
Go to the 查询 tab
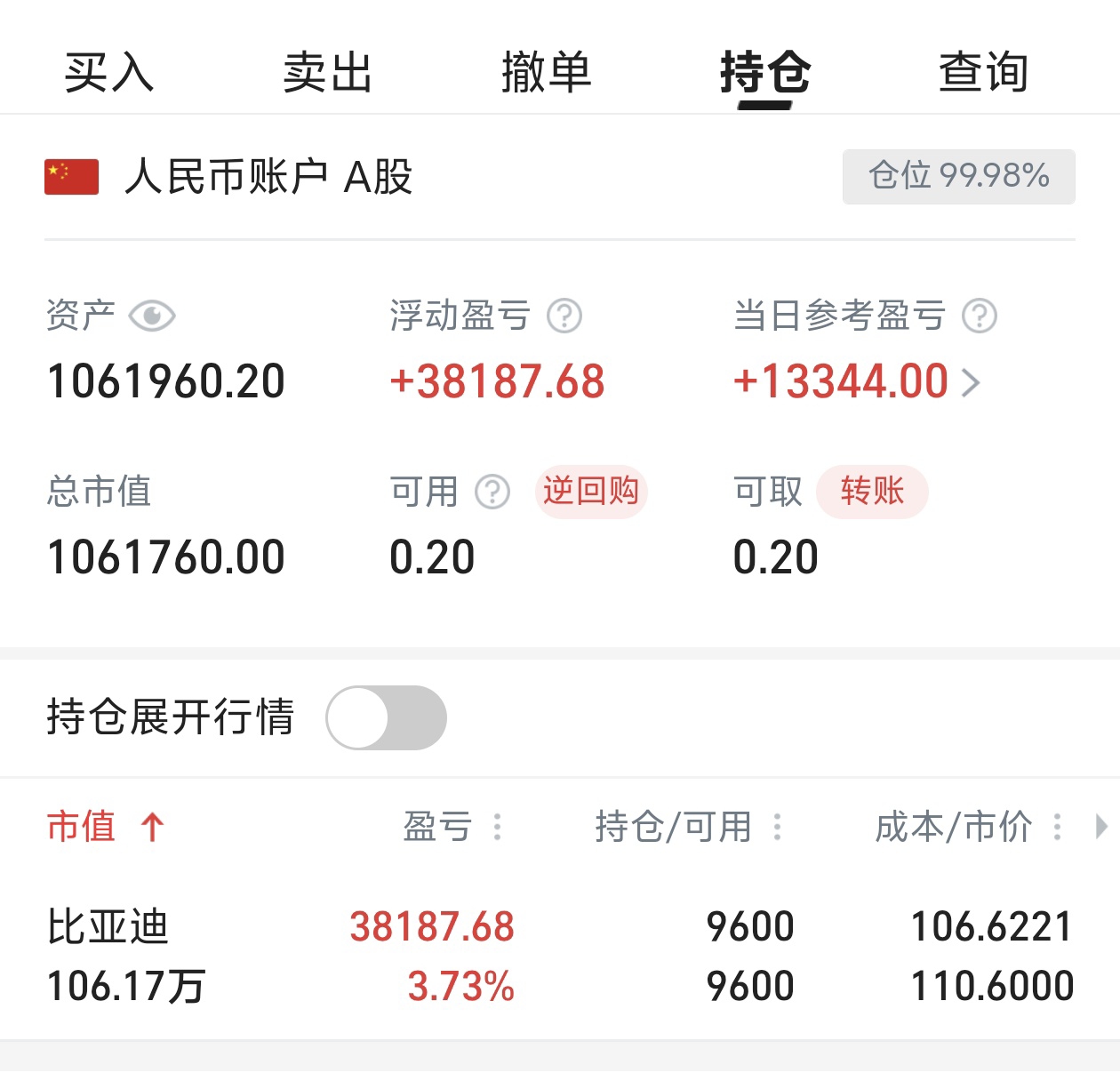[x=984, y=72]
